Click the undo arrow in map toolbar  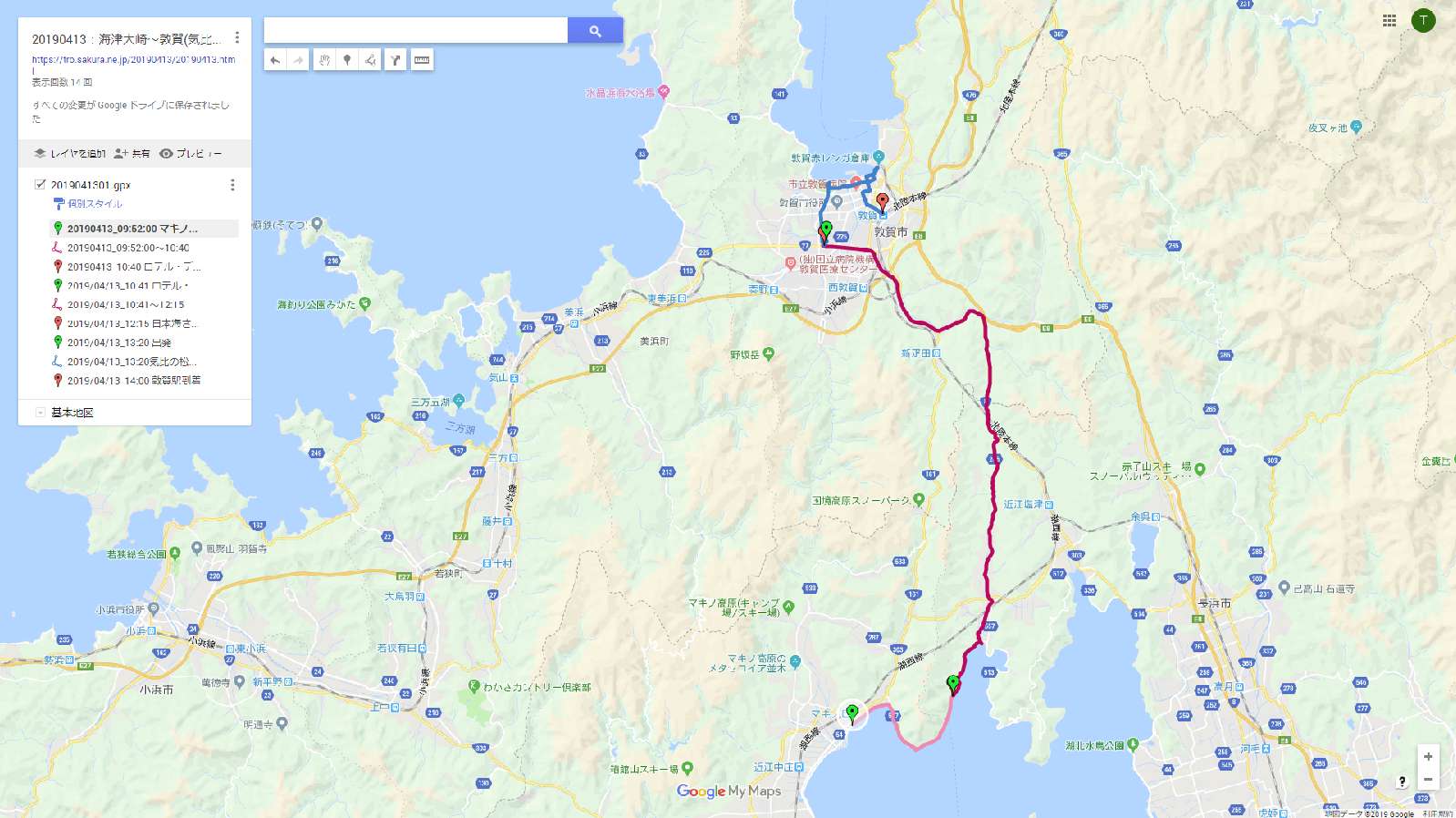(x=275, y=60)
